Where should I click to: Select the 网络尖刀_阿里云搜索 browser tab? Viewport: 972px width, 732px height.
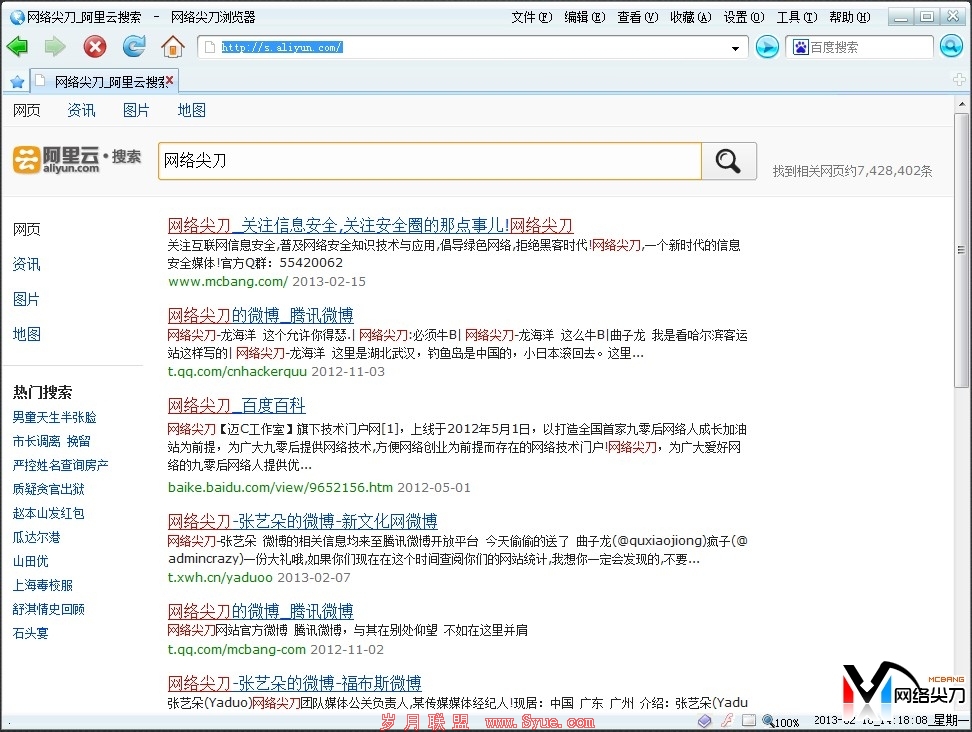coord(104,81)
